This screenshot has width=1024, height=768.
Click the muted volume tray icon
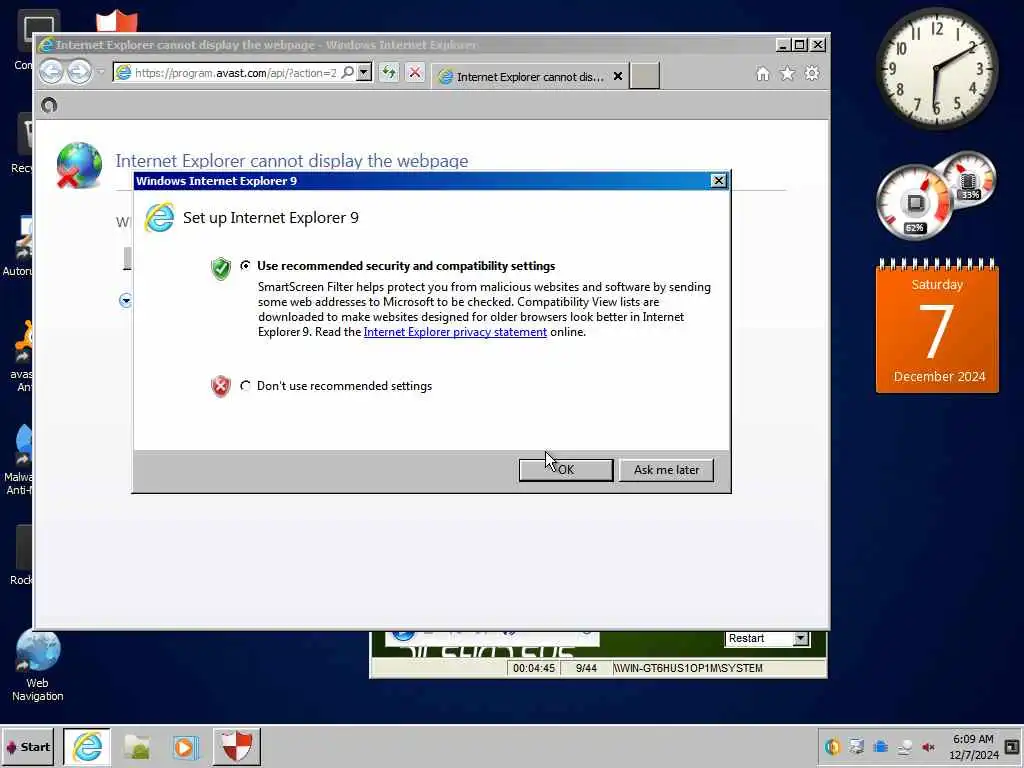click(x=928, y=746)
